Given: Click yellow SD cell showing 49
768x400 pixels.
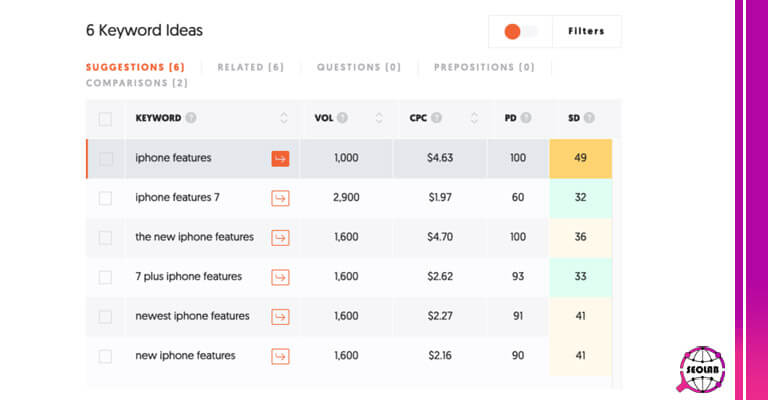Looking at the screenshot, I should pos(580,159).
